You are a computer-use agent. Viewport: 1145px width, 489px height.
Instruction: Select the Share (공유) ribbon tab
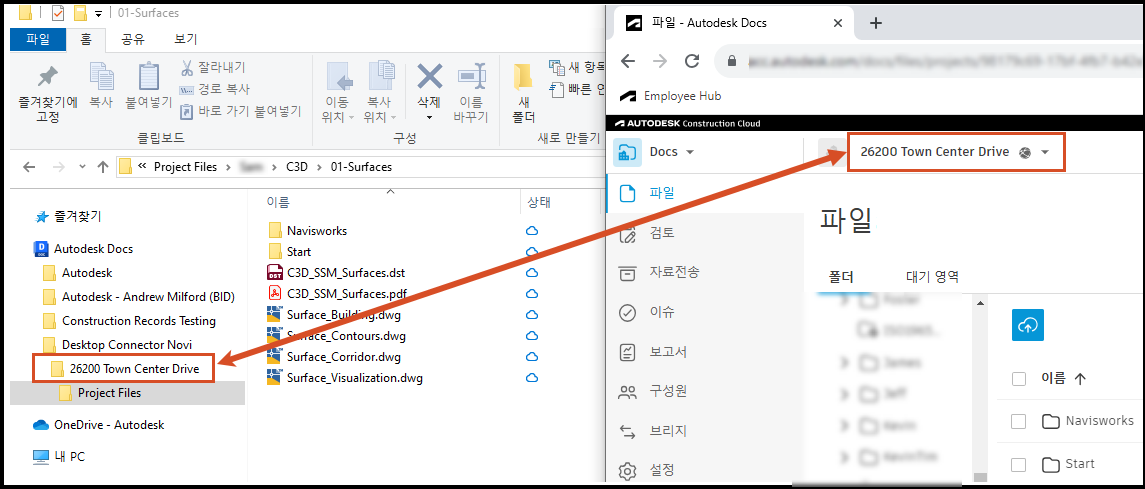[x=132, y=39]
